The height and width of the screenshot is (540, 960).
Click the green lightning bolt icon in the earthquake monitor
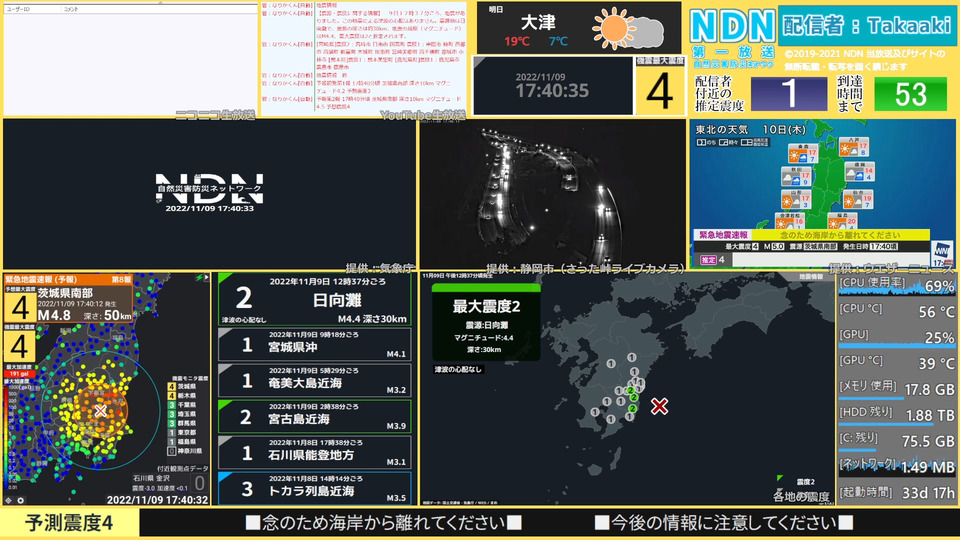[x=198, y=277]
